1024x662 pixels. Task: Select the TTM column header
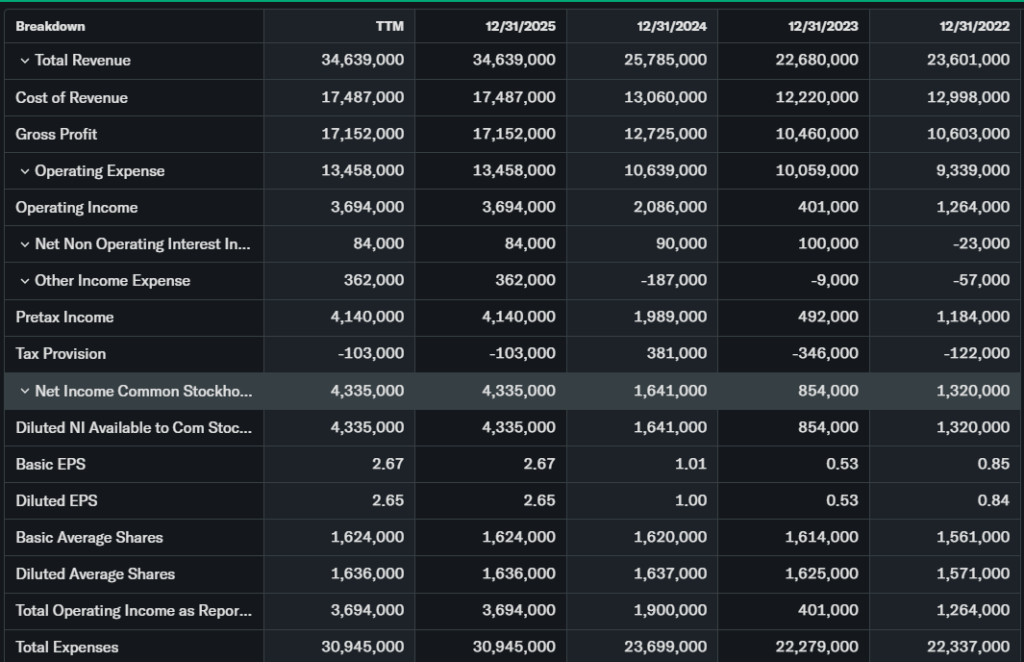390,26
